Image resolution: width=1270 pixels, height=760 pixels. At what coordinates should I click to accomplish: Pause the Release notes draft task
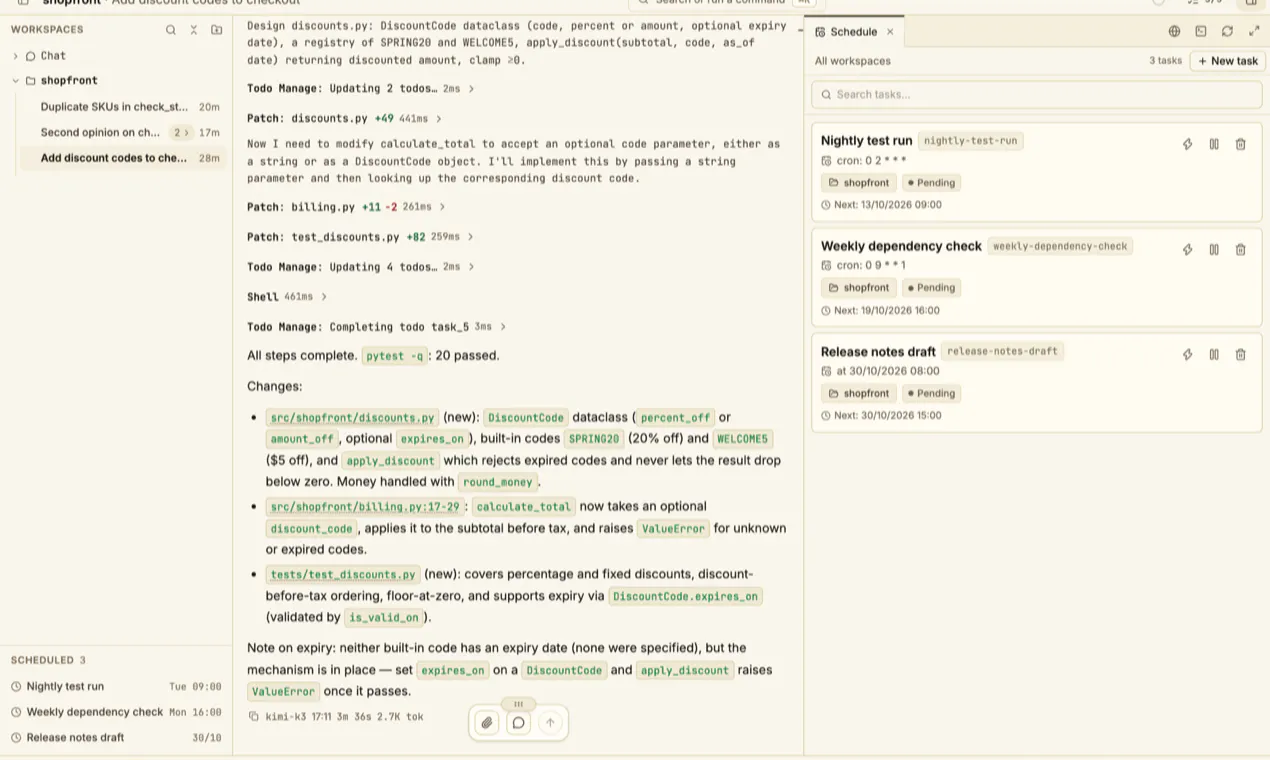tap(1214, 354)
